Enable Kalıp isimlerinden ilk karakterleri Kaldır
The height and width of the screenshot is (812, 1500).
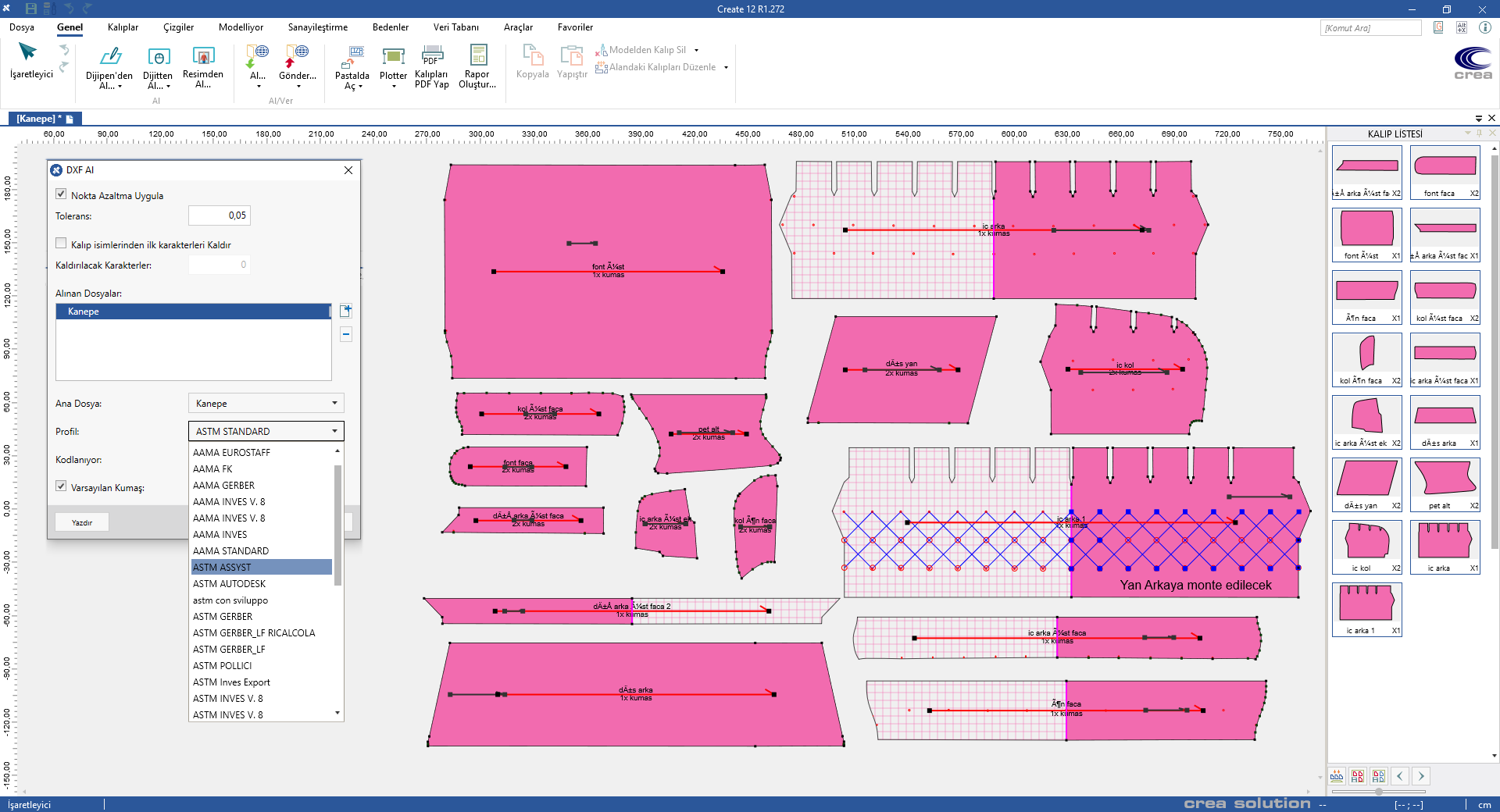pyautogui.click(x=61, y=244)
